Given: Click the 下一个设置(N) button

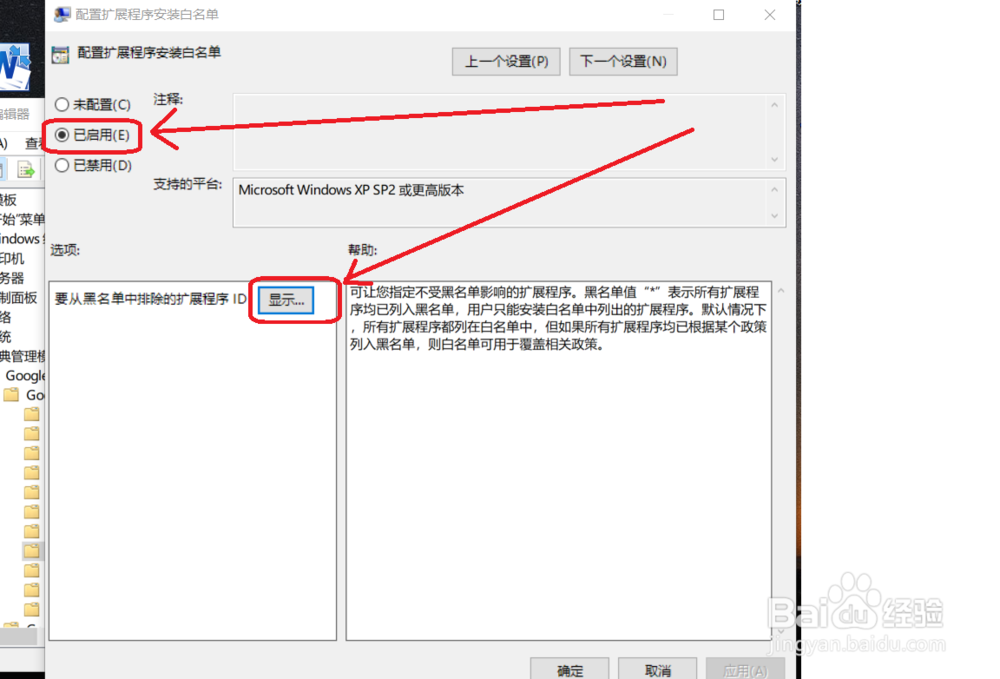Looking at the screenshot, I should [622, 61].
